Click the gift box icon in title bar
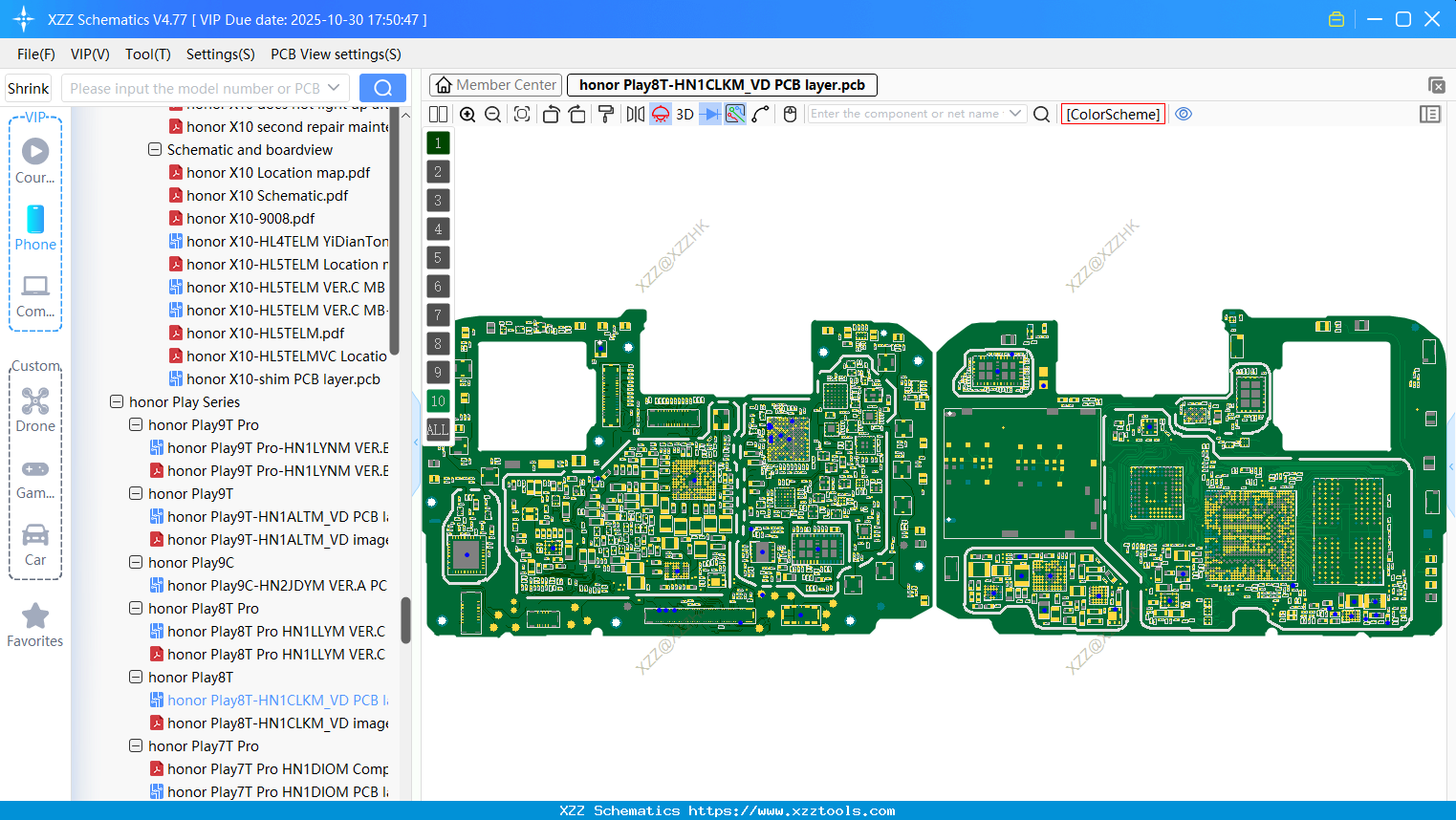The image size is (1456, 820). 1336,19
